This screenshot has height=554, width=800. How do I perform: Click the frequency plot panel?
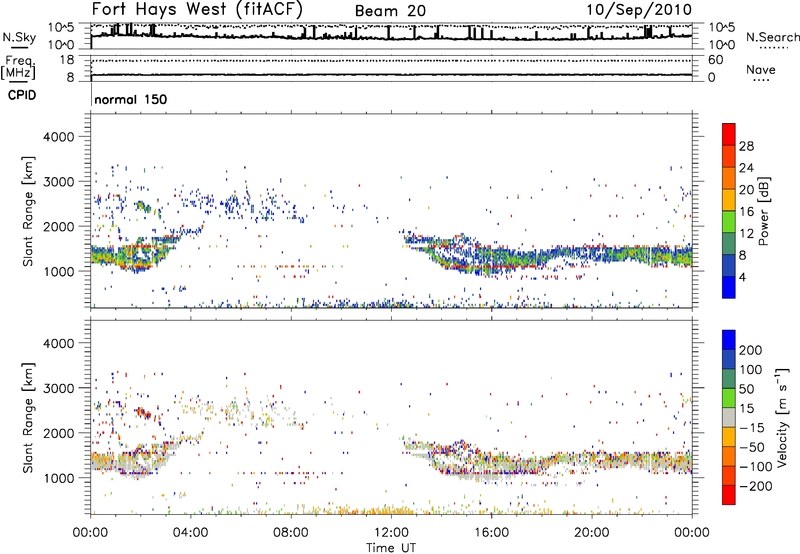[x=391, y=68]
